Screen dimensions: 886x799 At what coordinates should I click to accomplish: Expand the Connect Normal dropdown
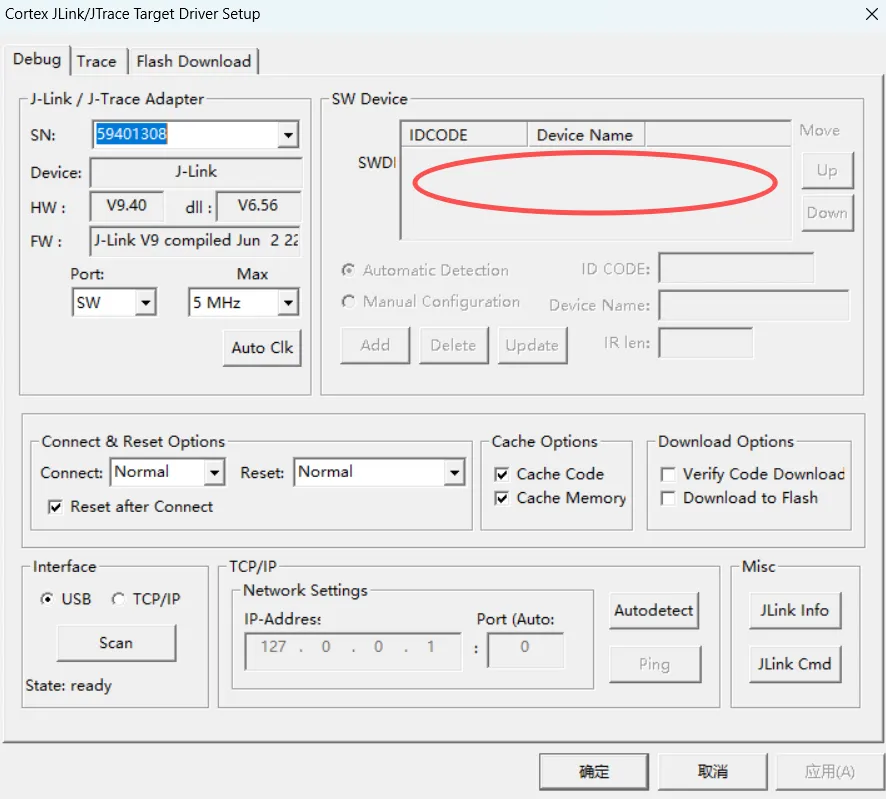click(214, 472)
